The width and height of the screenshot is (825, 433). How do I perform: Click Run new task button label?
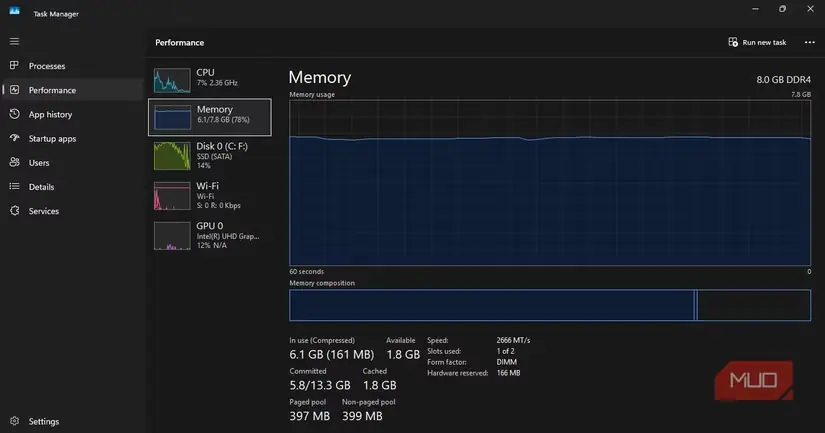tap(764, 42)
